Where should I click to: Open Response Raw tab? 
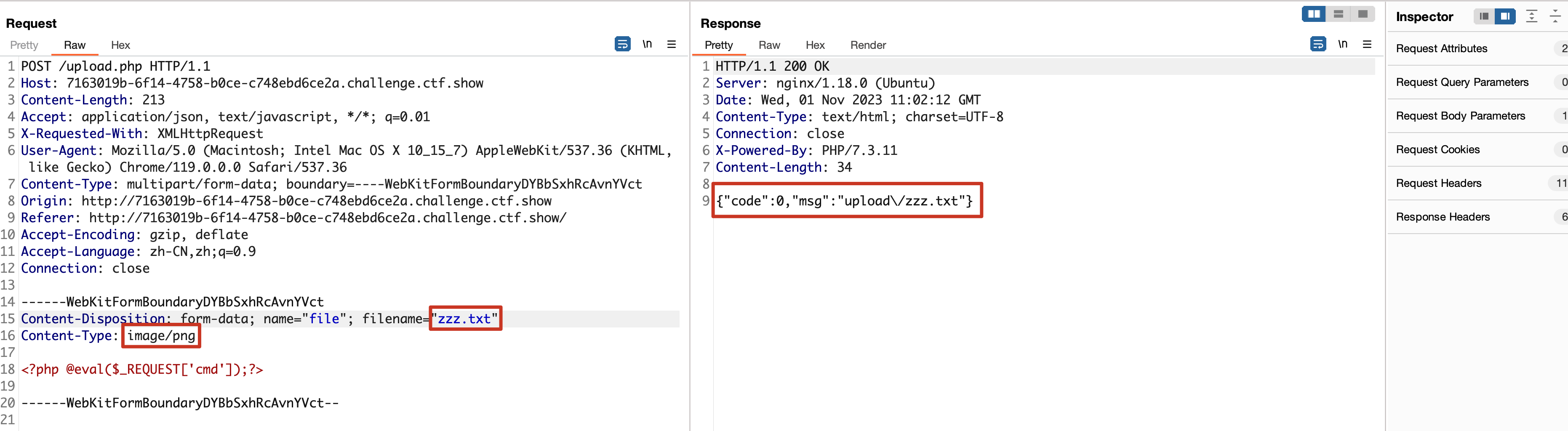769,45
